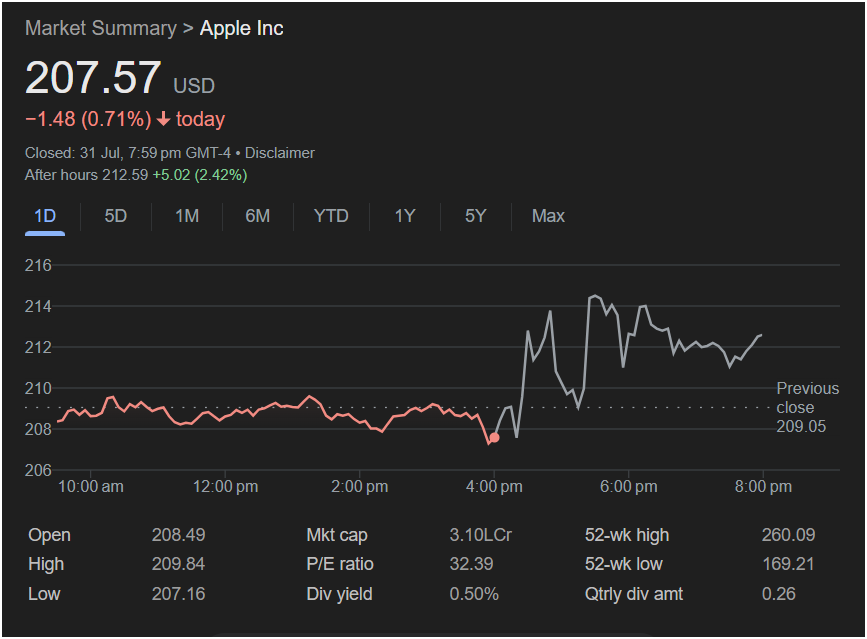Click the Closed: 31 Jul, 7:59 pm timestamp

pyautogui.click(x=128, y=153)
